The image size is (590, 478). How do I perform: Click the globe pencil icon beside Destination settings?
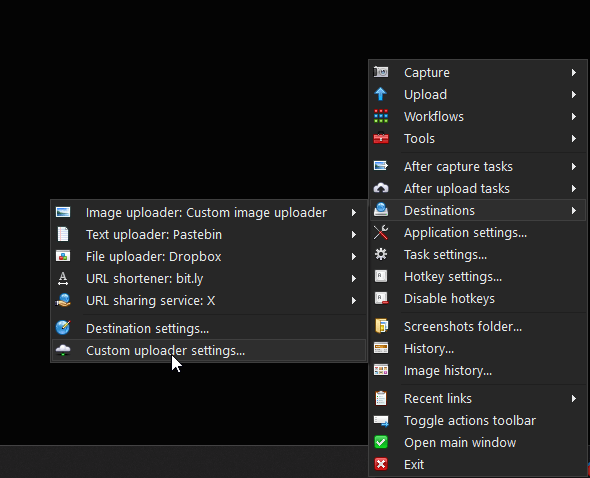63,327
